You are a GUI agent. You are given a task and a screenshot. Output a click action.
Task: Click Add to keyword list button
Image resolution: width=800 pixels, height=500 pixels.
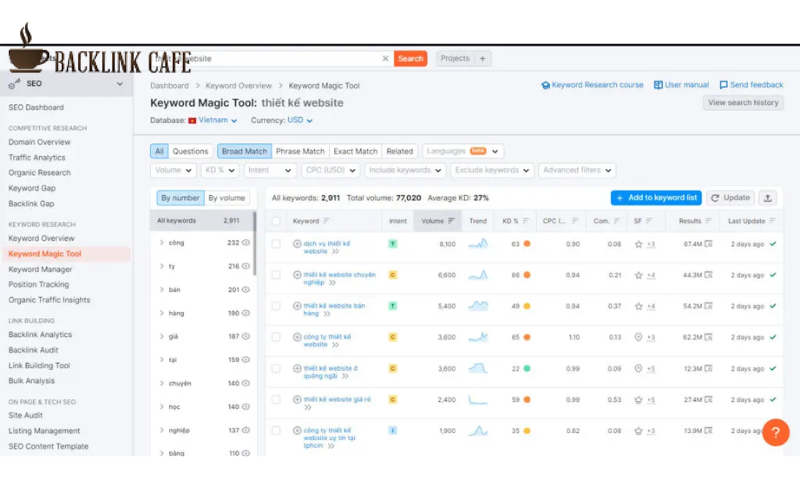click(x=656, y=198)
